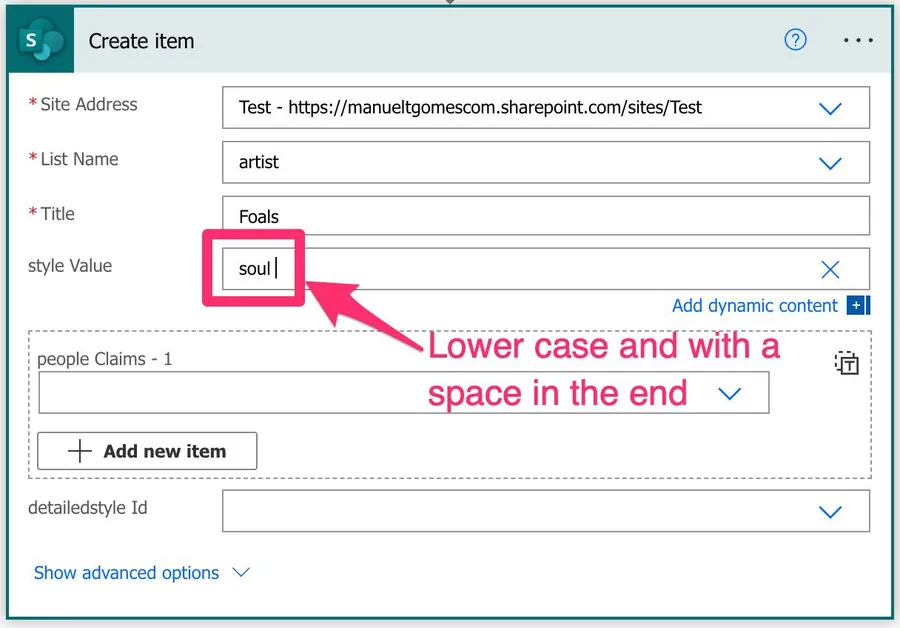The height and width of the screenshot is (628, 900).
Task: Expand the people Claims dropdown chevron
Action: tap(730, 394)
